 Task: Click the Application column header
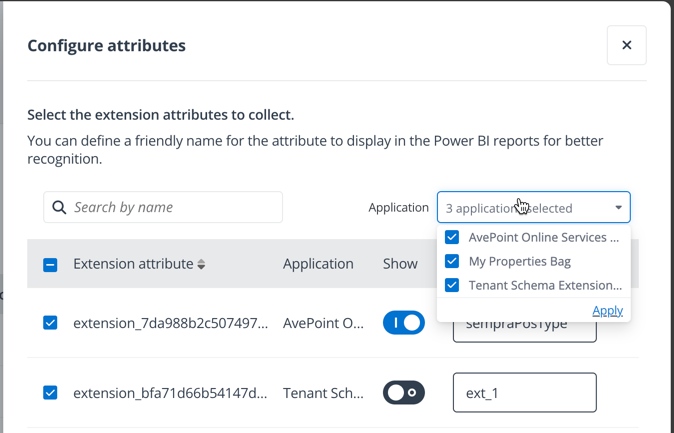tap(318, 264)
